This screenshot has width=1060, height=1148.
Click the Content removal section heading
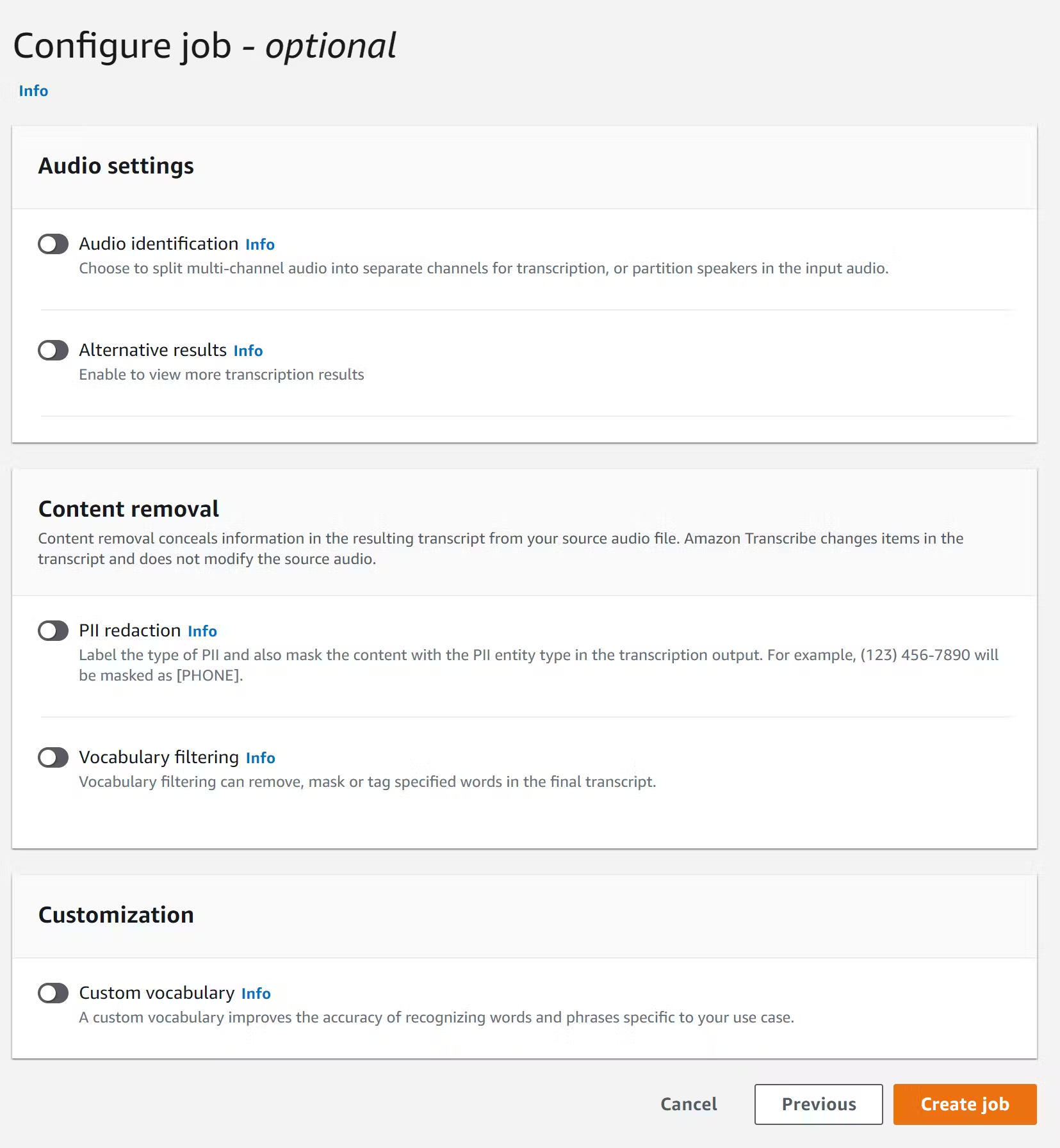coord(129,509)
